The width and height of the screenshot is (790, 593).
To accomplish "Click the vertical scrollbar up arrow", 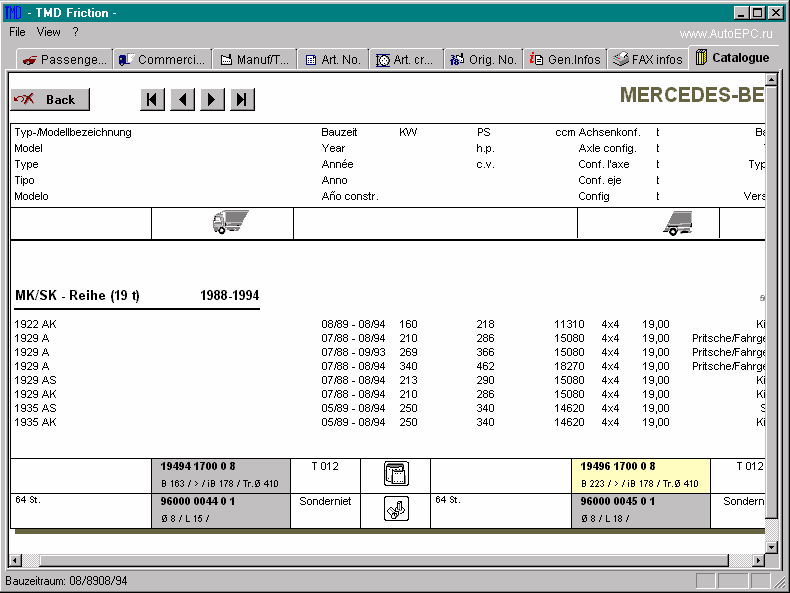I will (771, 80).
